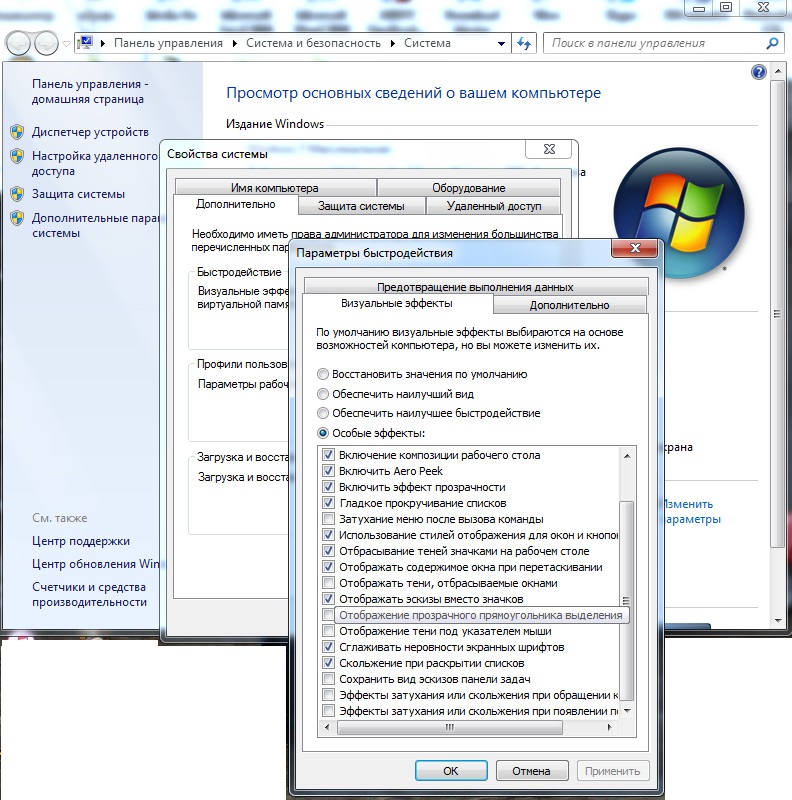Screen dimensions: 792x800
Task: Enable Затухание меню после вызова команды
Action: coord(328,519)
